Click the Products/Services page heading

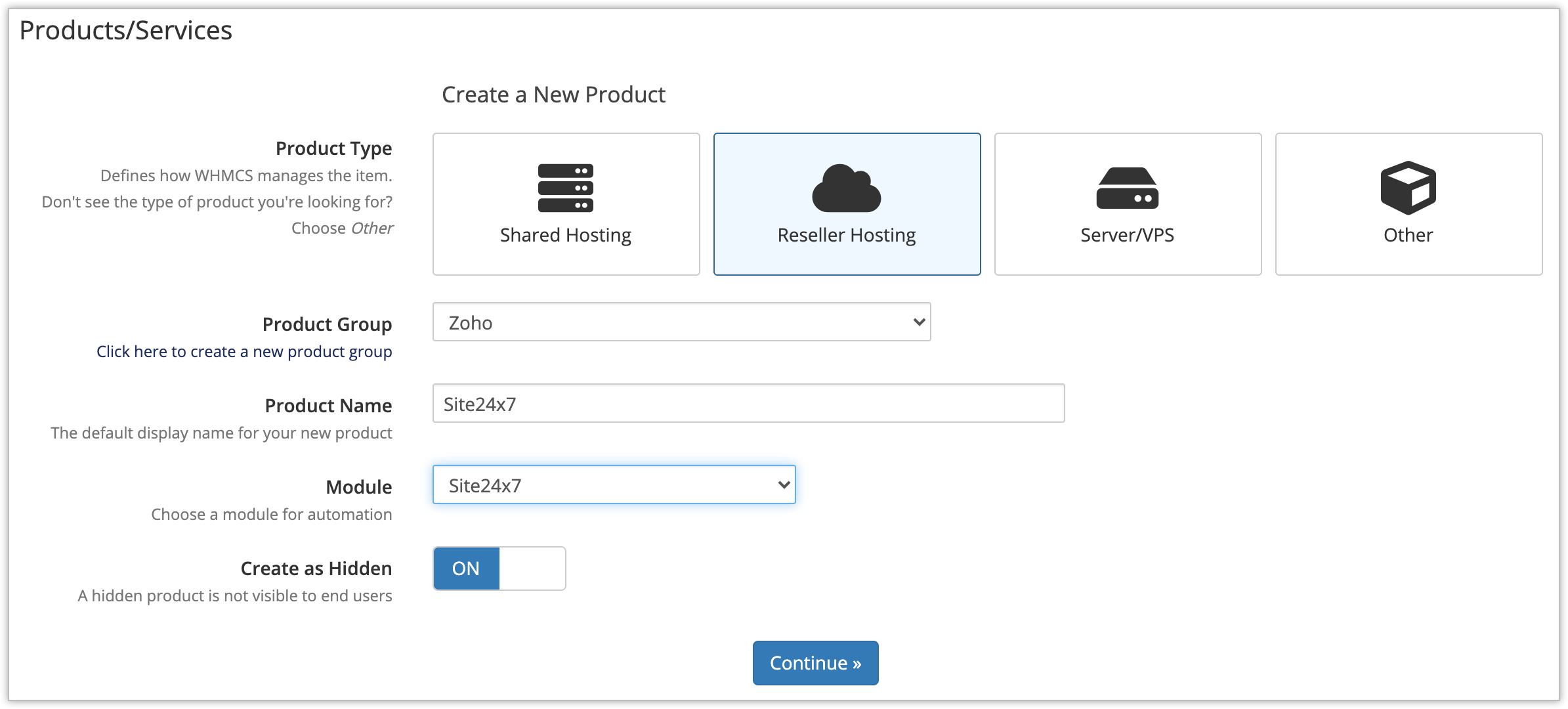tap(126, 30)
